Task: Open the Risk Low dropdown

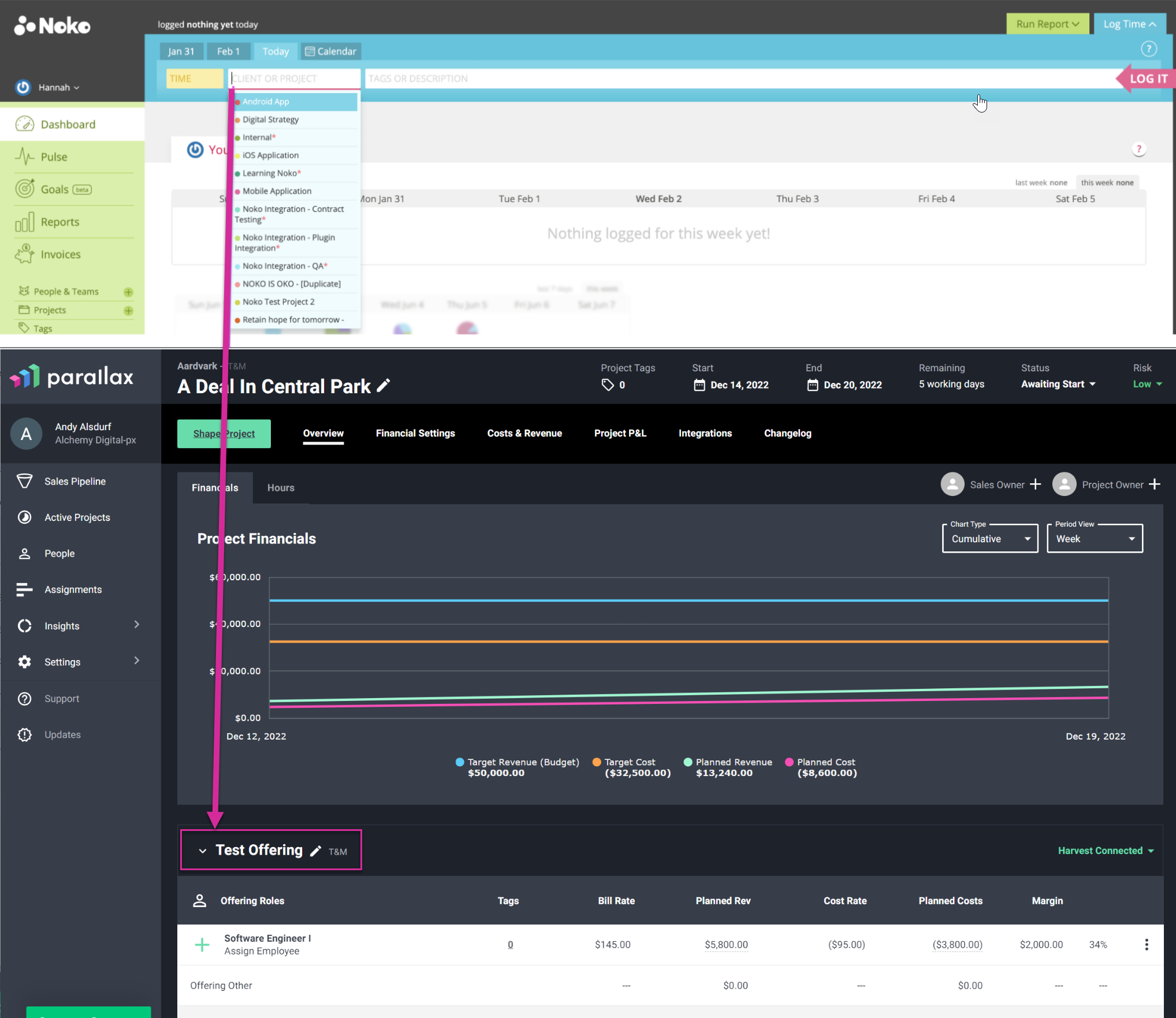Action: point(1147,384)
